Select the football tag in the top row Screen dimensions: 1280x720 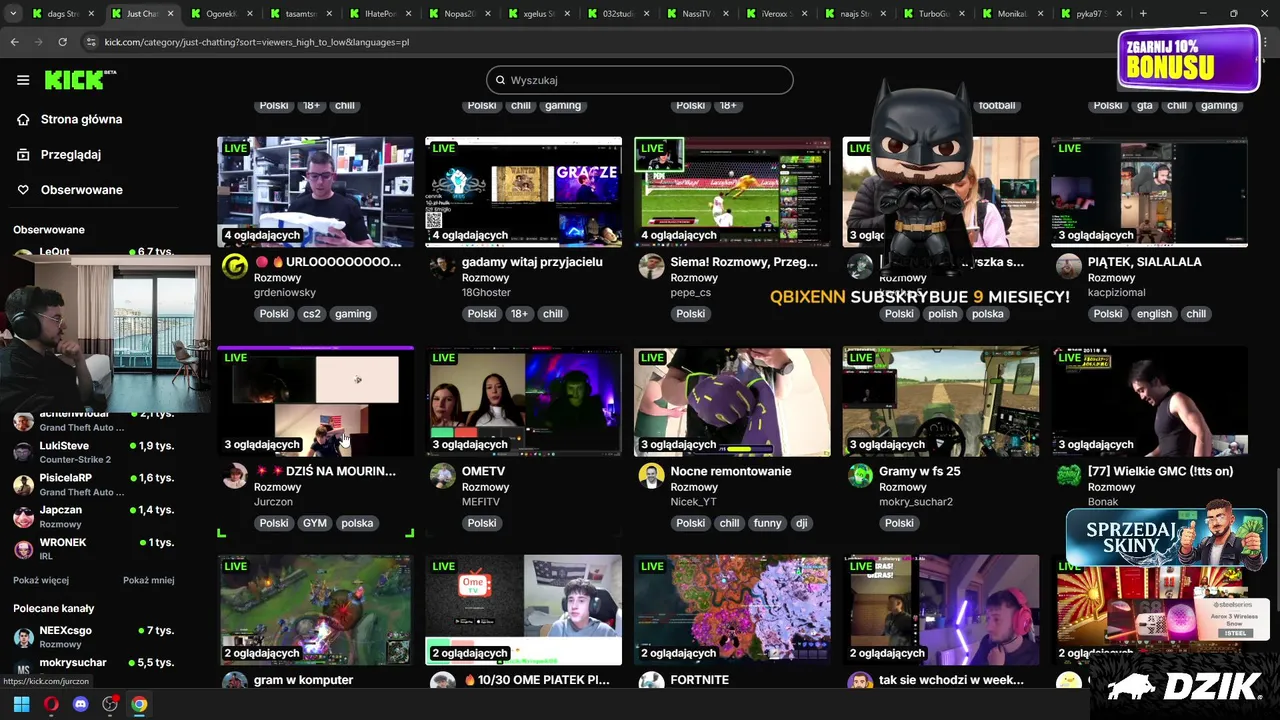pyautogui.click(x=997, y=105)
